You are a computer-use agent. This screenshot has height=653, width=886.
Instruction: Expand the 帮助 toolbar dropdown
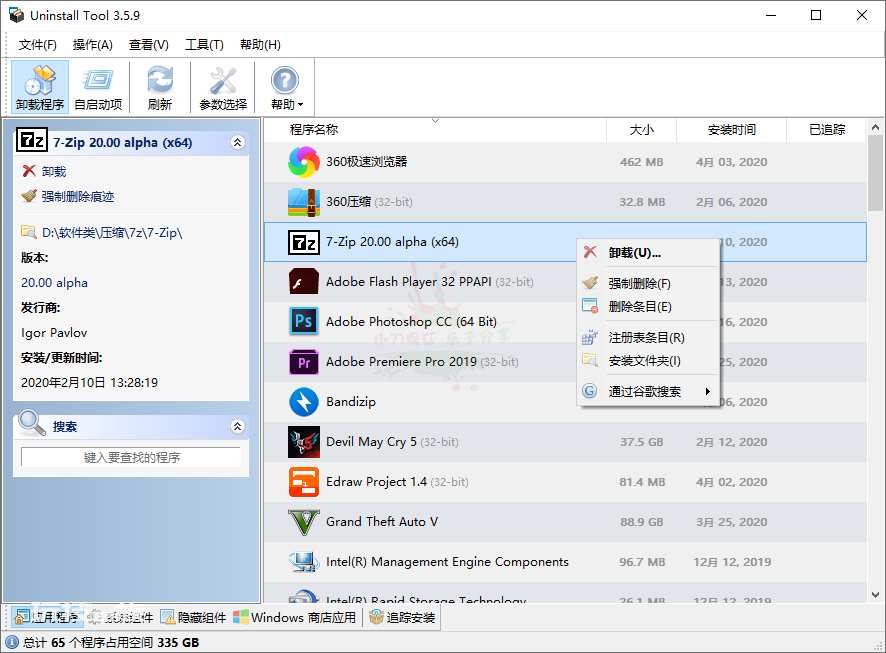pyautogui.click(x=298, y=105)
